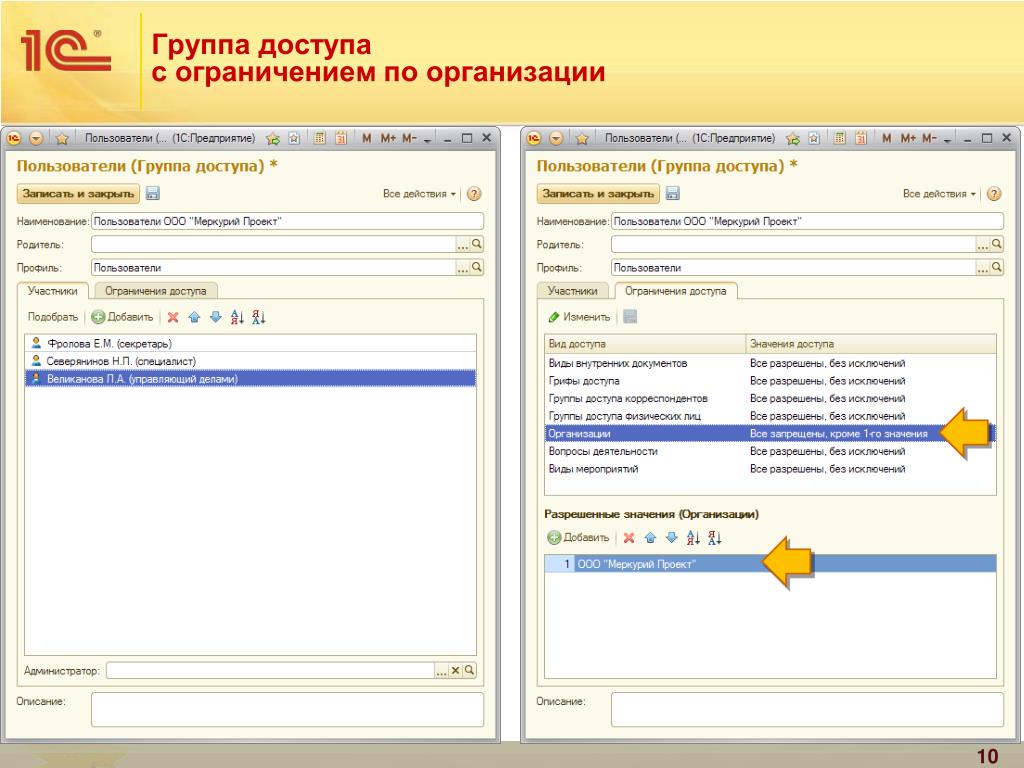Delete selected participant with red X
Image resolution: width=1024 pixels, height=768 pixels.
tap(173, 317)
